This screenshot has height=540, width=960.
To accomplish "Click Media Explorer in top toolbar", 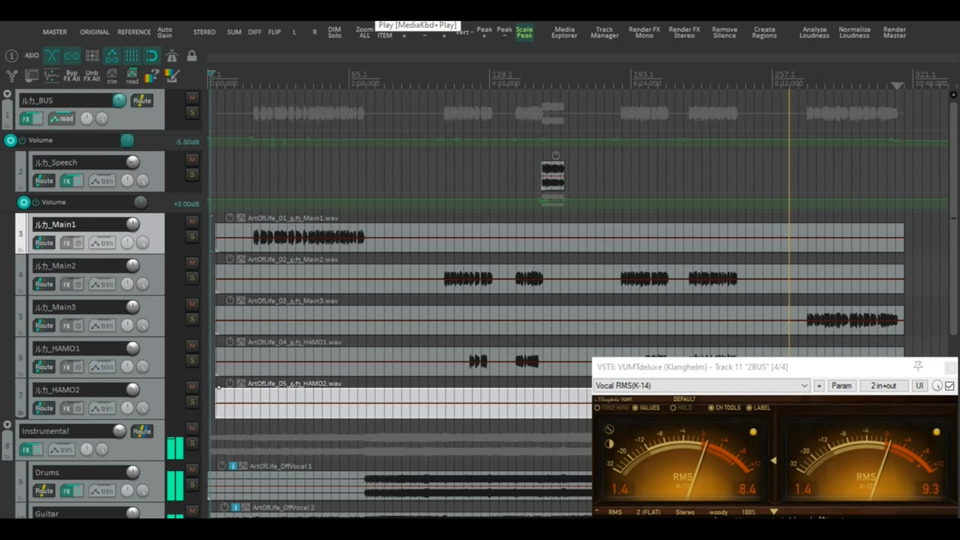I will [564, 33].
